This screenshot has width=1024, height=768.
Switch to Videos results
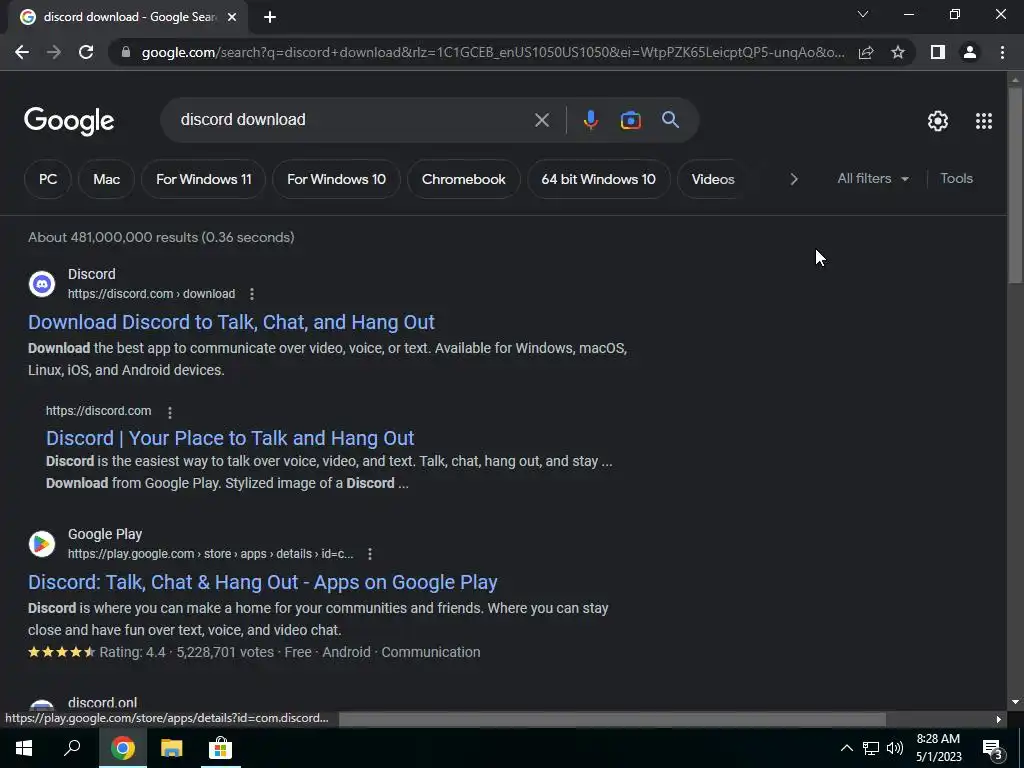click(x=712, y=179)
